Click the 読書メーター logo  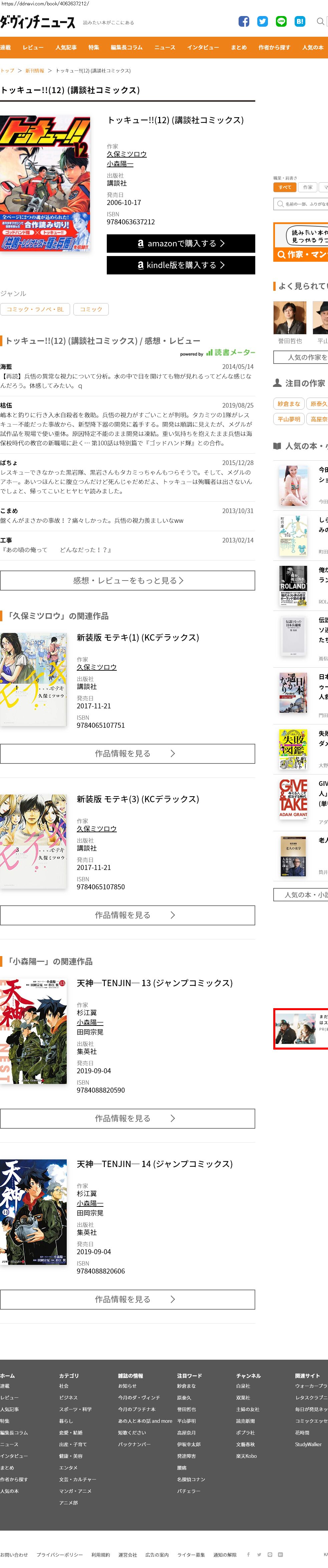[x=231, y=353]
